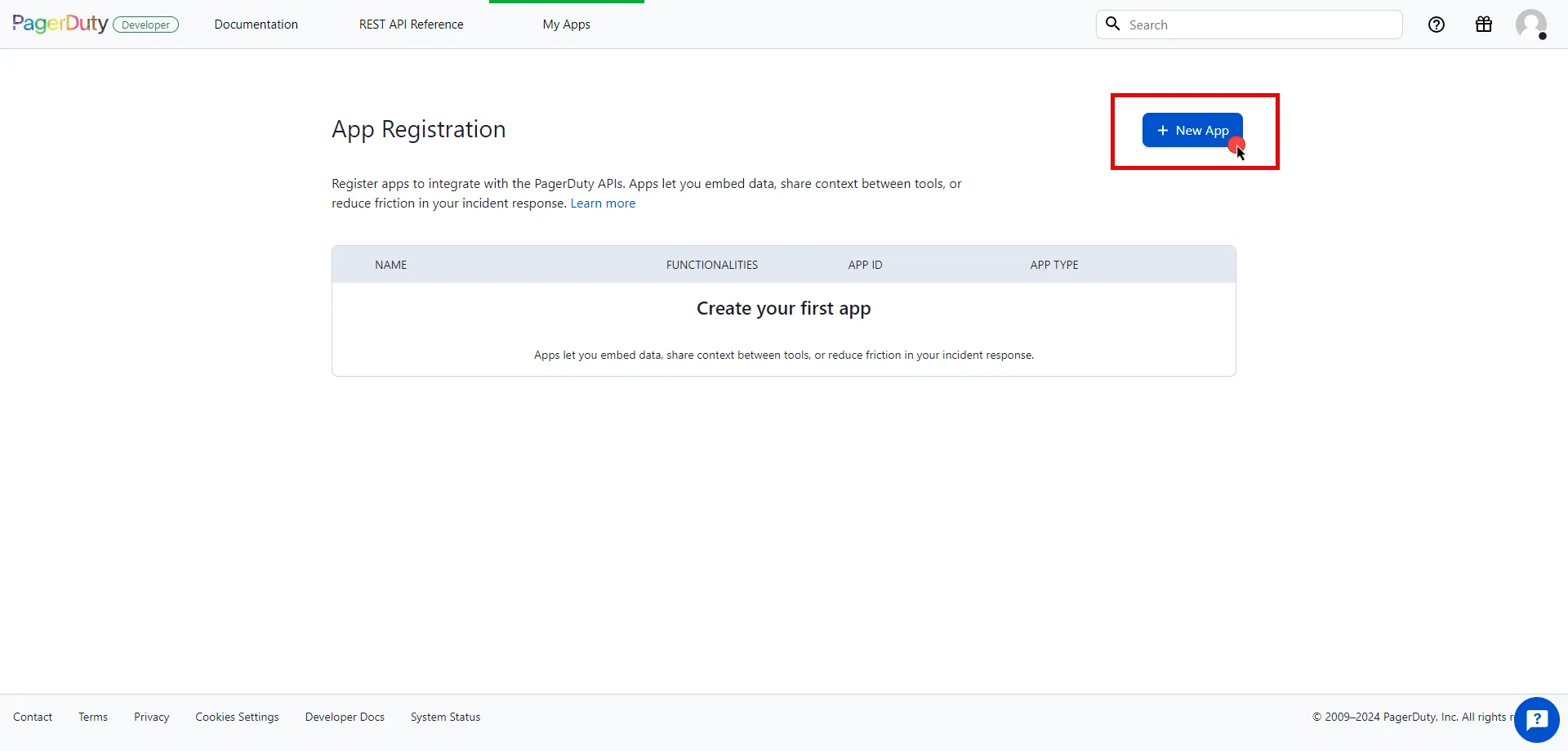1568x751 pixels.
Task: Visit Developer Docs
Action: click(x=345, y=717)
